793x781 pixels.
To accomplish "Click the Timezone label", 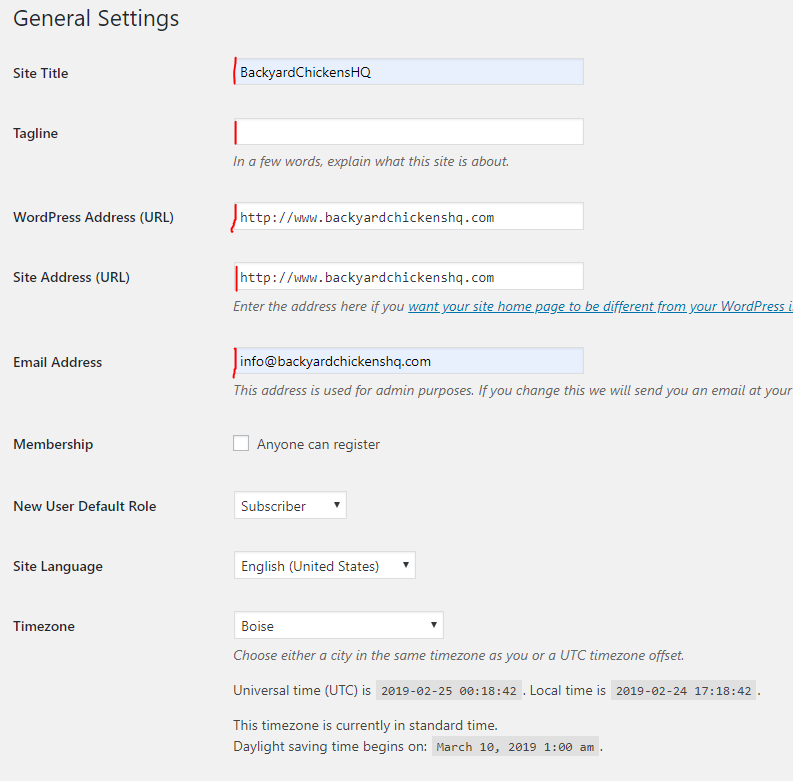I will (x=44, y=627).
